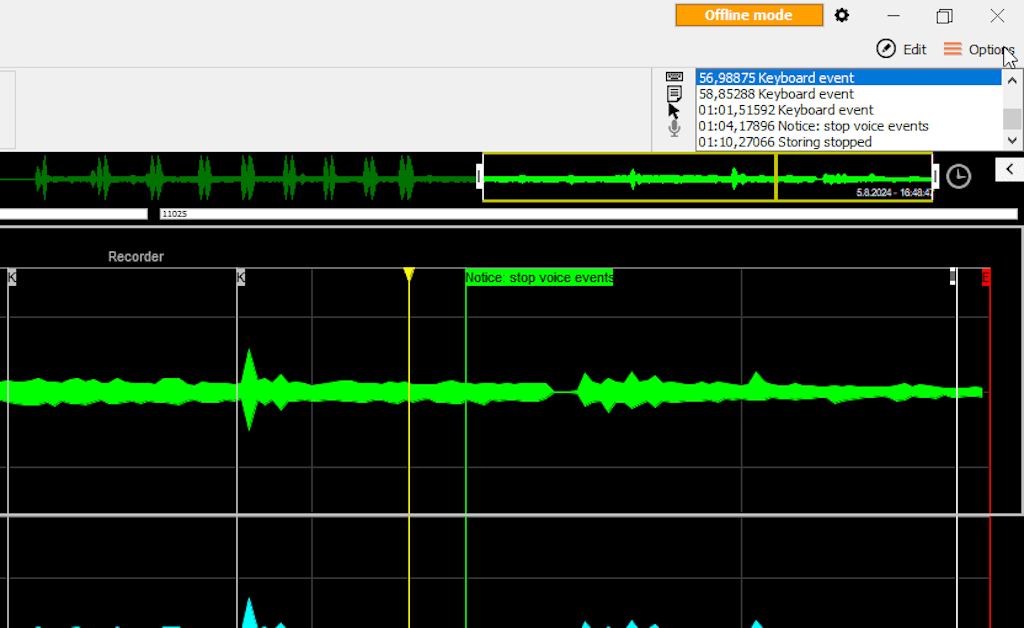The image size is (1024, 628).
Task: Click event list scroll up arrow
Action: pos(1012,80)
